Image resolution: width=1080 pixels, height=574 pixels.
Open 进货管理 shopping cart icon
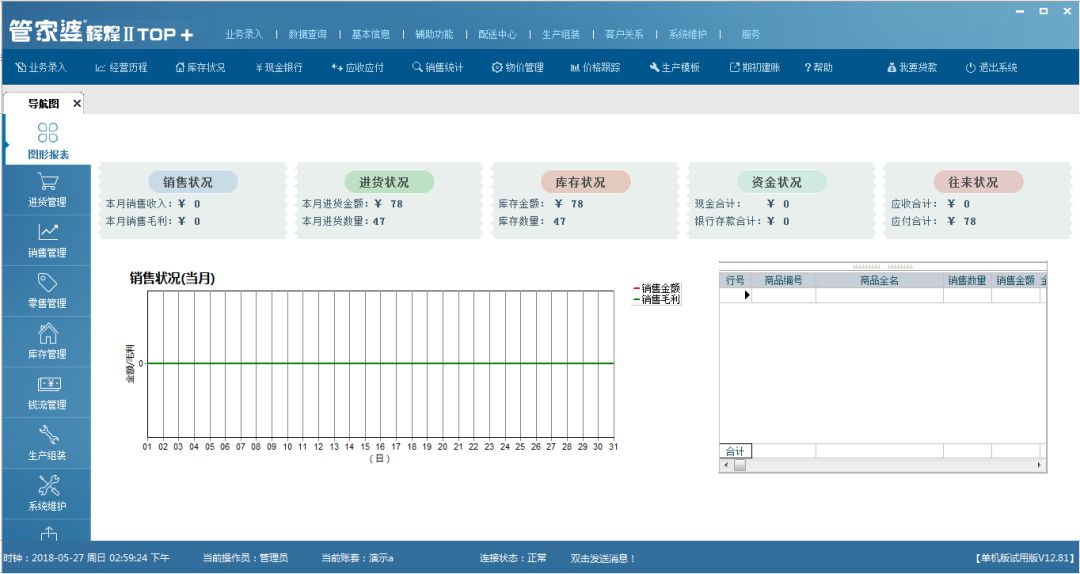[47, 182]
